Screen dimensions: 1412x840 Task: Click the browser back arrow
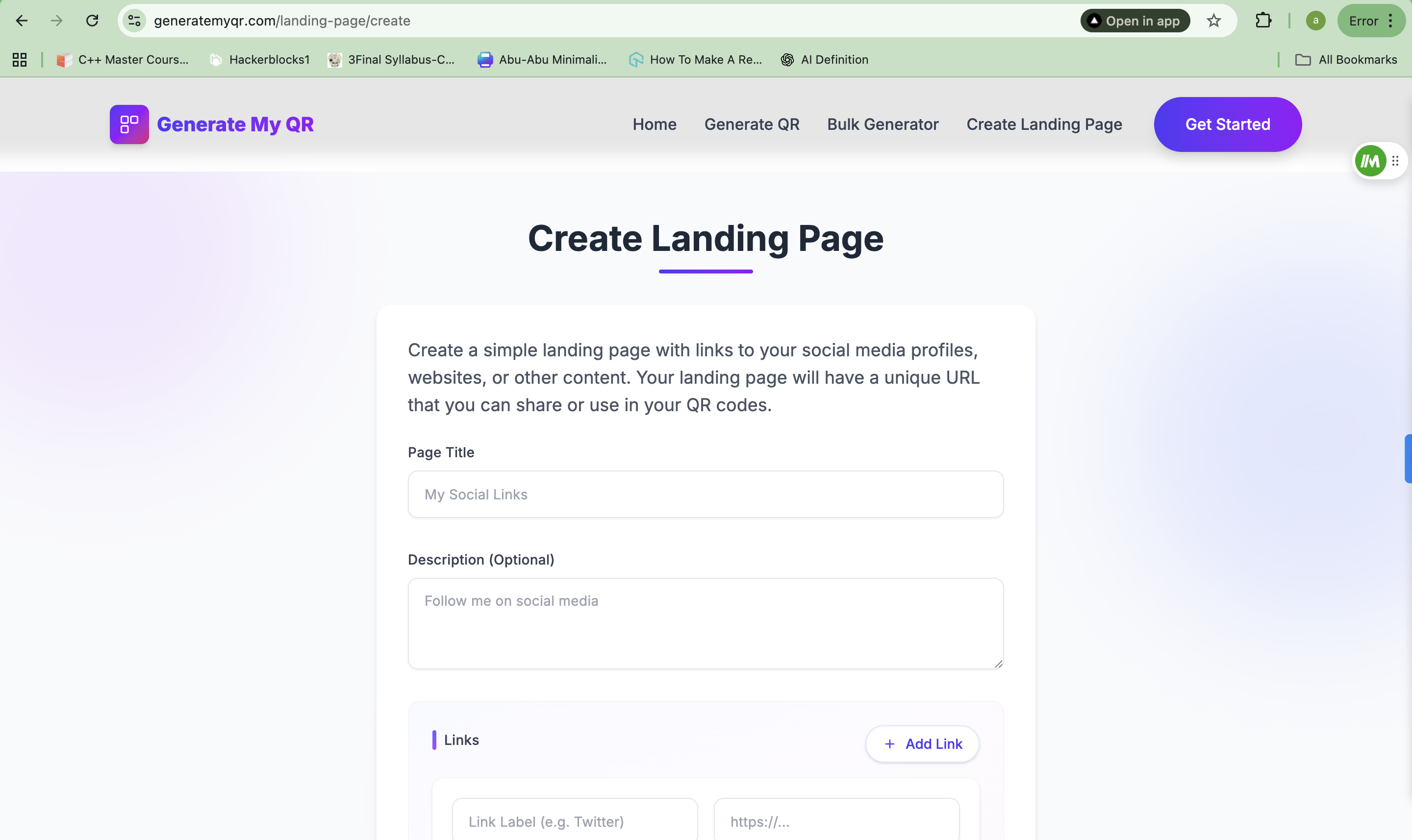click(x=22, y=21)
